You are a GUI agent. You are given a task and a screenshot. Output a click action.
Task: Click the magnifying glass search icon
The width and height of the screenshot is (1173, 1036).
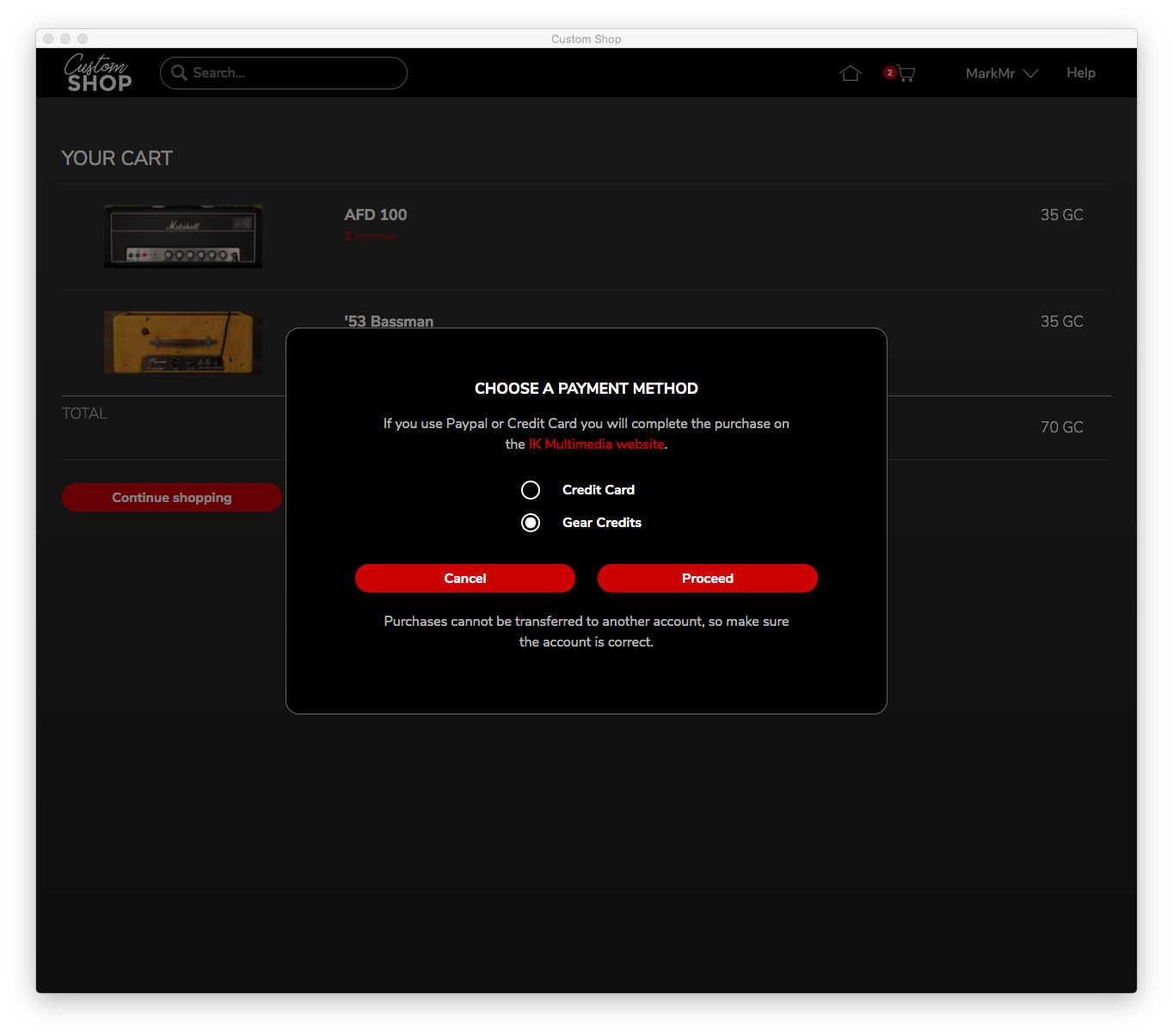(179, 73)
